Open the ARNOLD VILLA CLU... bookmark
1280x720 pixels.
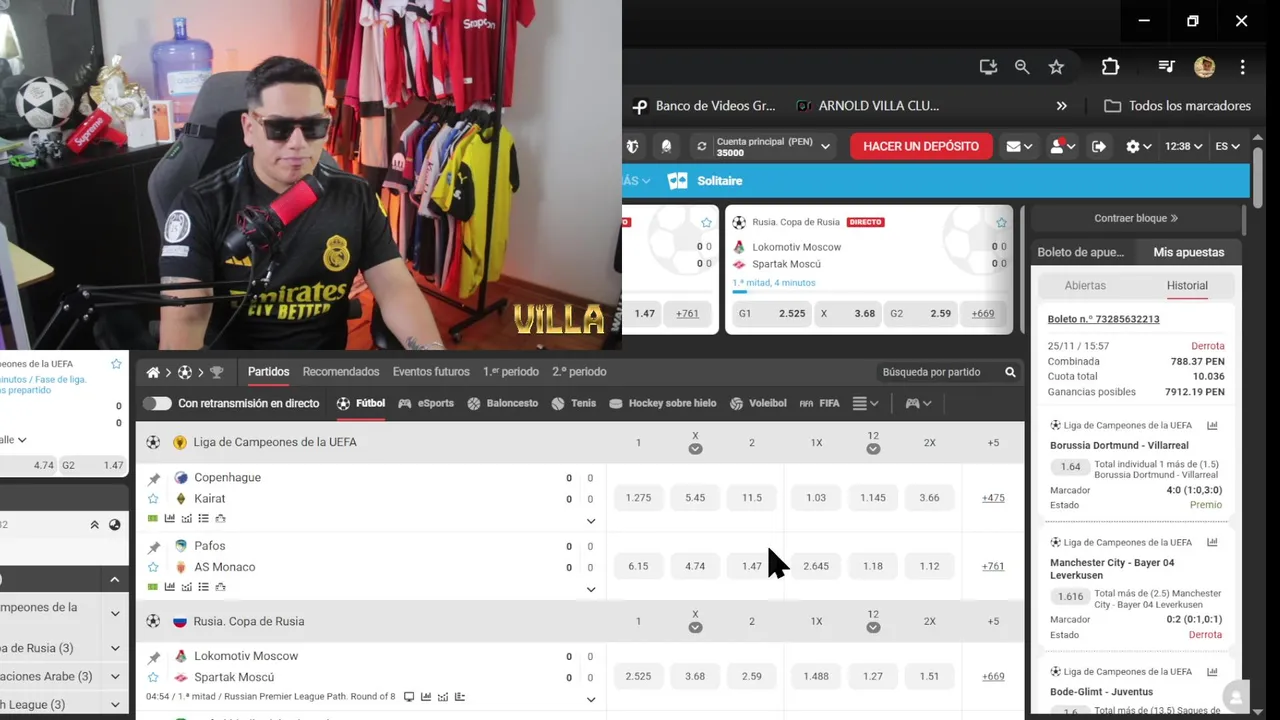click(868, 106)
